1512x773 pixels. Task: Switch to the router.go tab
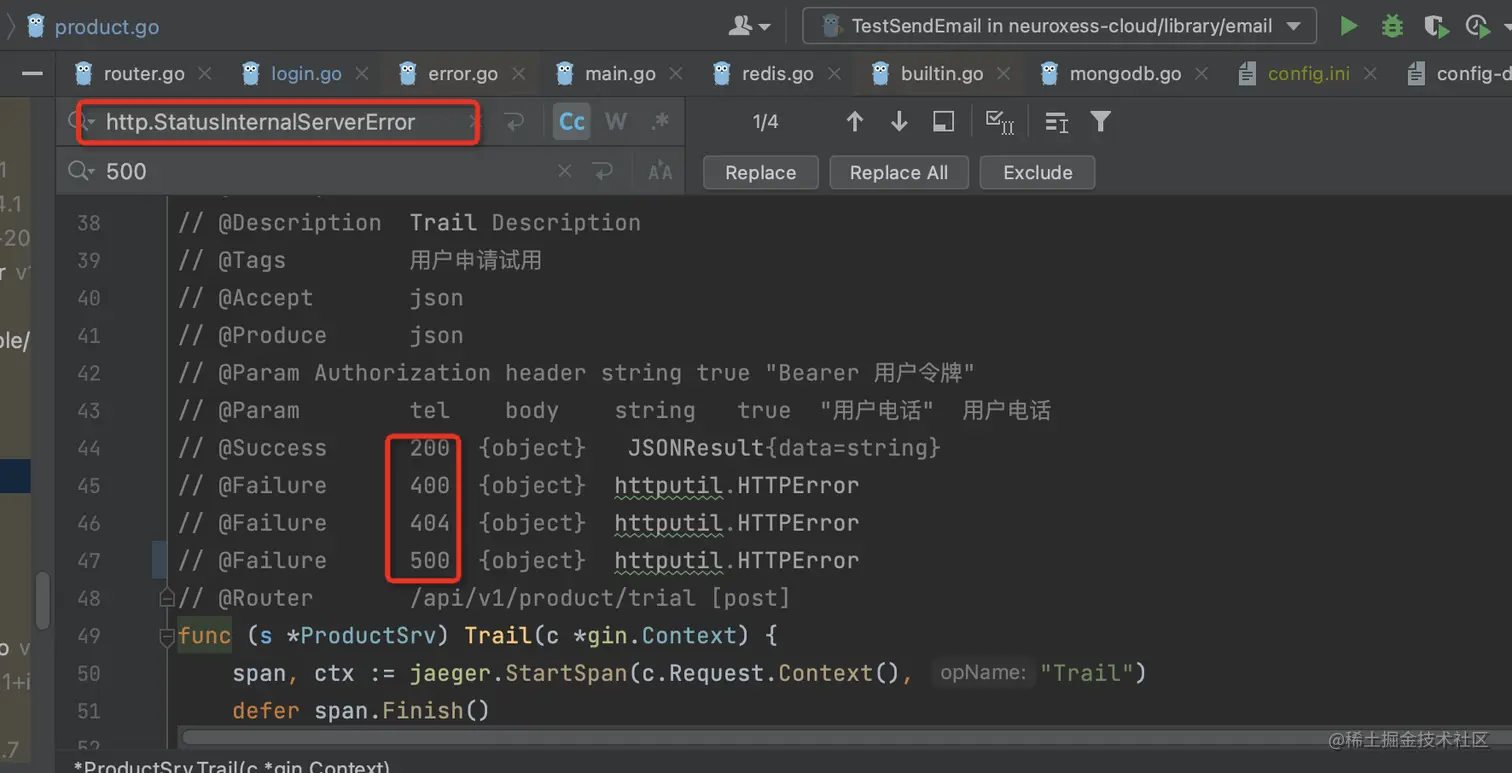[144, 74]
